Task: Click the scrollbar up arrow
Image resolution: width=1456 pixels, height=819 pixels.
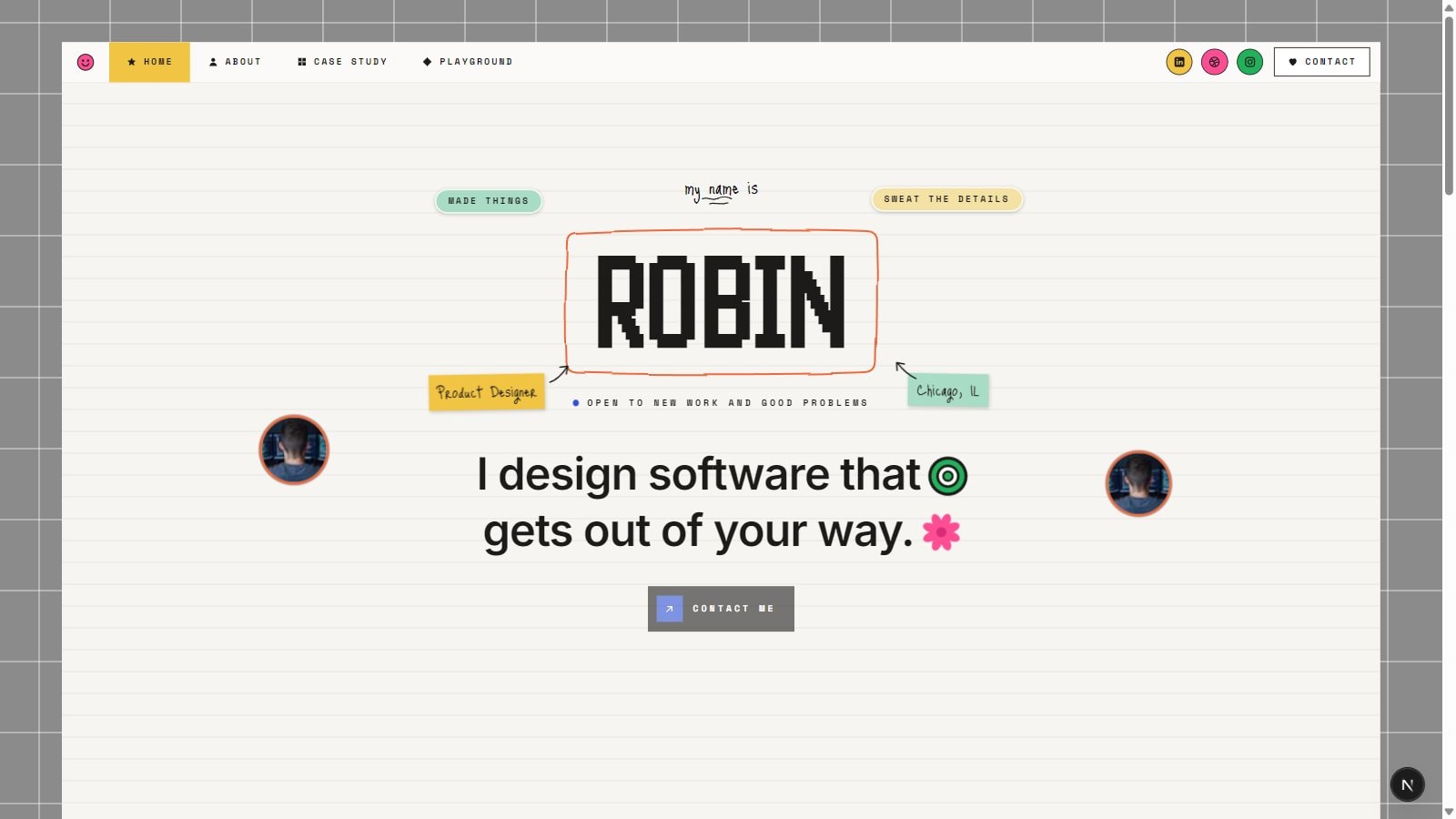Action: (x=1449, y=7)
